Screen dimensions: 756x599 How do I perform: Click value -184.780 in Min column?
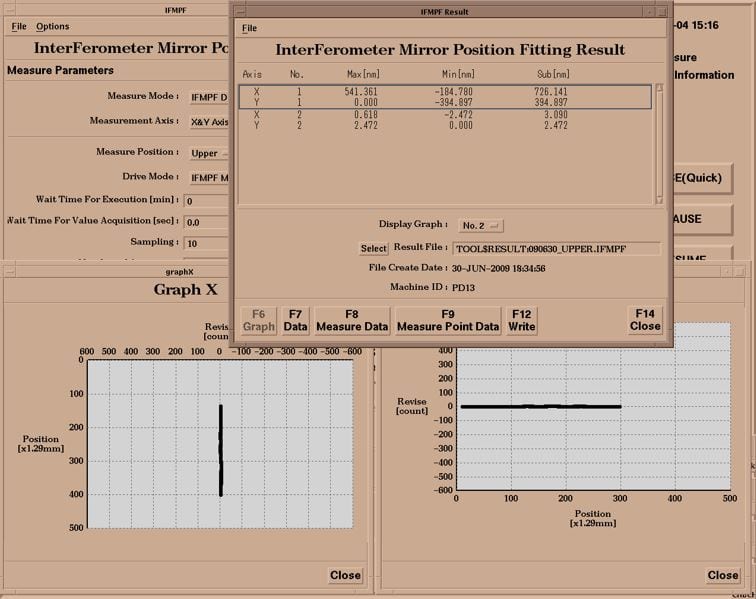click(453, 92)
